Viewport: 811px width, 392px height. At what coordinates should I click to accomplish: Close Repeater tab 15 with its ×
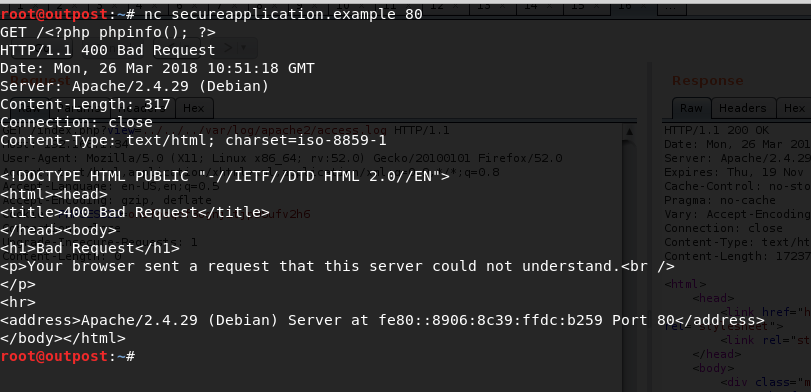(x=596, y=7)
